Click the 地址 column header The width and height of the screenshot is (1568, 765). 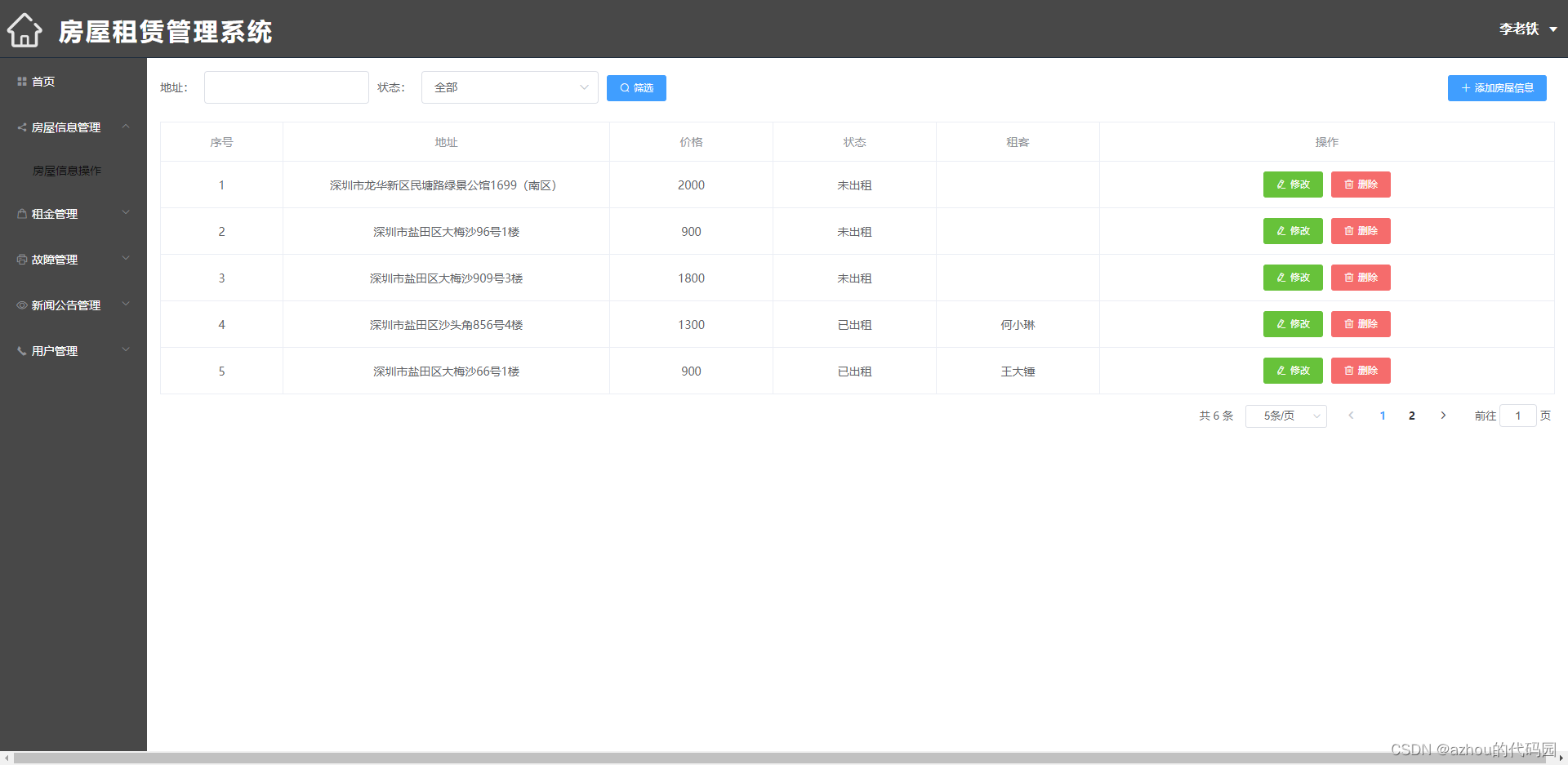pyautogui.click(x=446, y=142)
